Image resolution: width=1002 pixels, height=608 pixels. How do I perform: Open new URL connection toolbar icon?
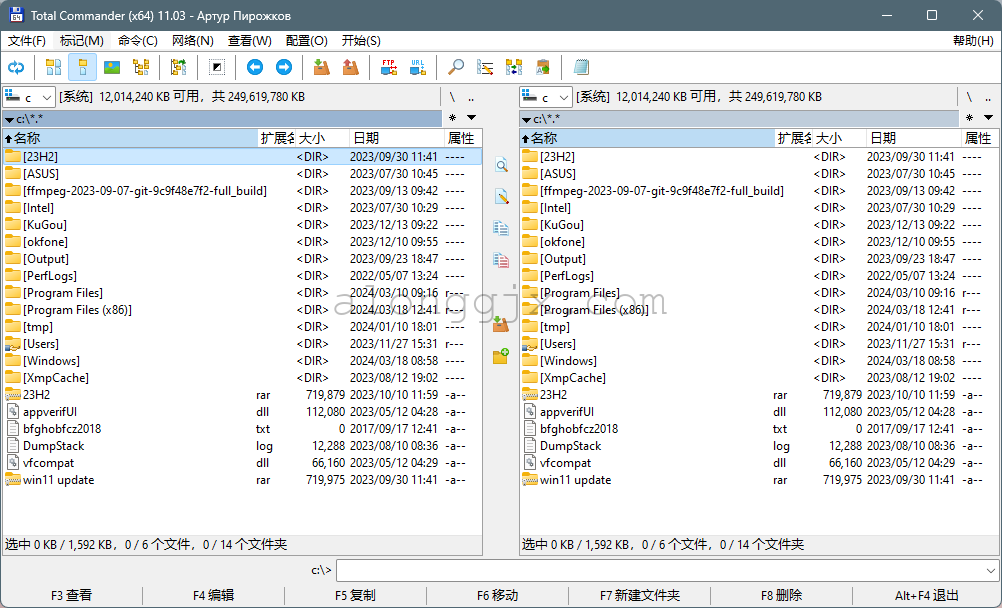coord(418,67)
